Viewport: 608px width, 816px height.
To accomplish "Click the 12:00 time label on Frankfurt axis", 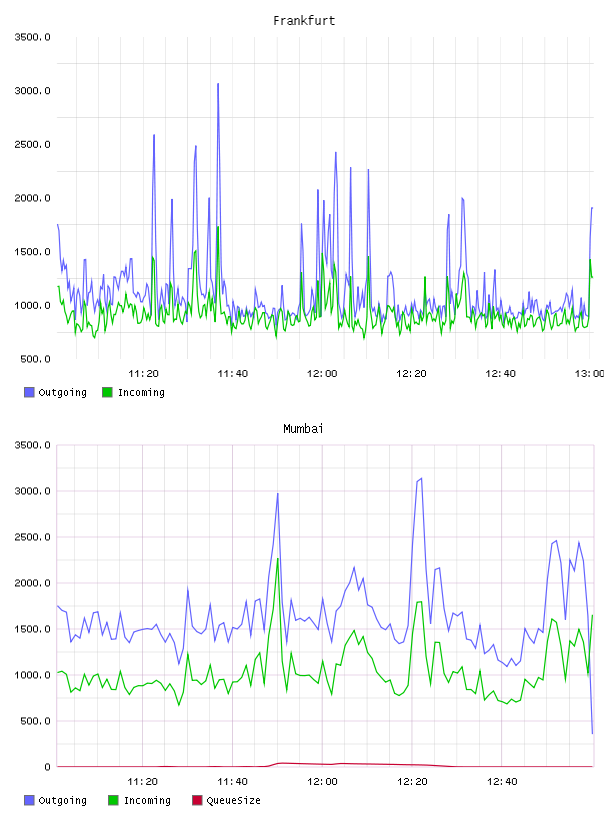I will (322, 374).
